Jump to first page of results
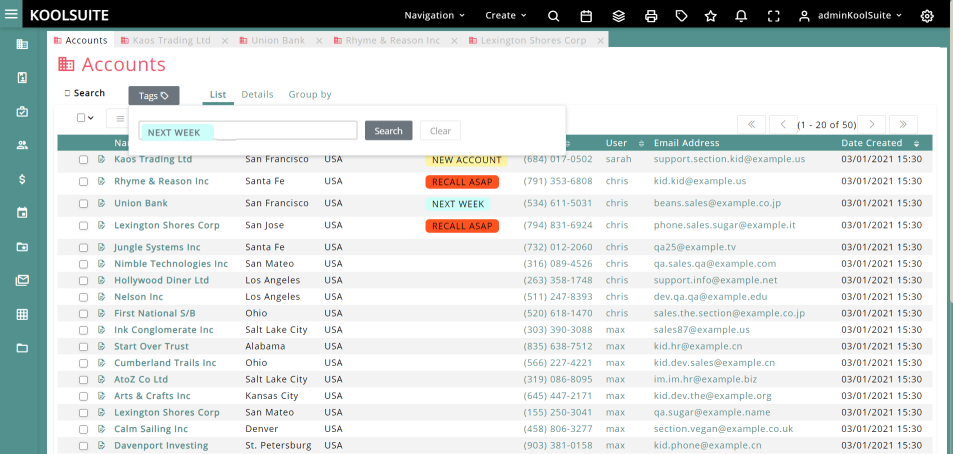Screen dimensions: 953x454 pos(751,124)
